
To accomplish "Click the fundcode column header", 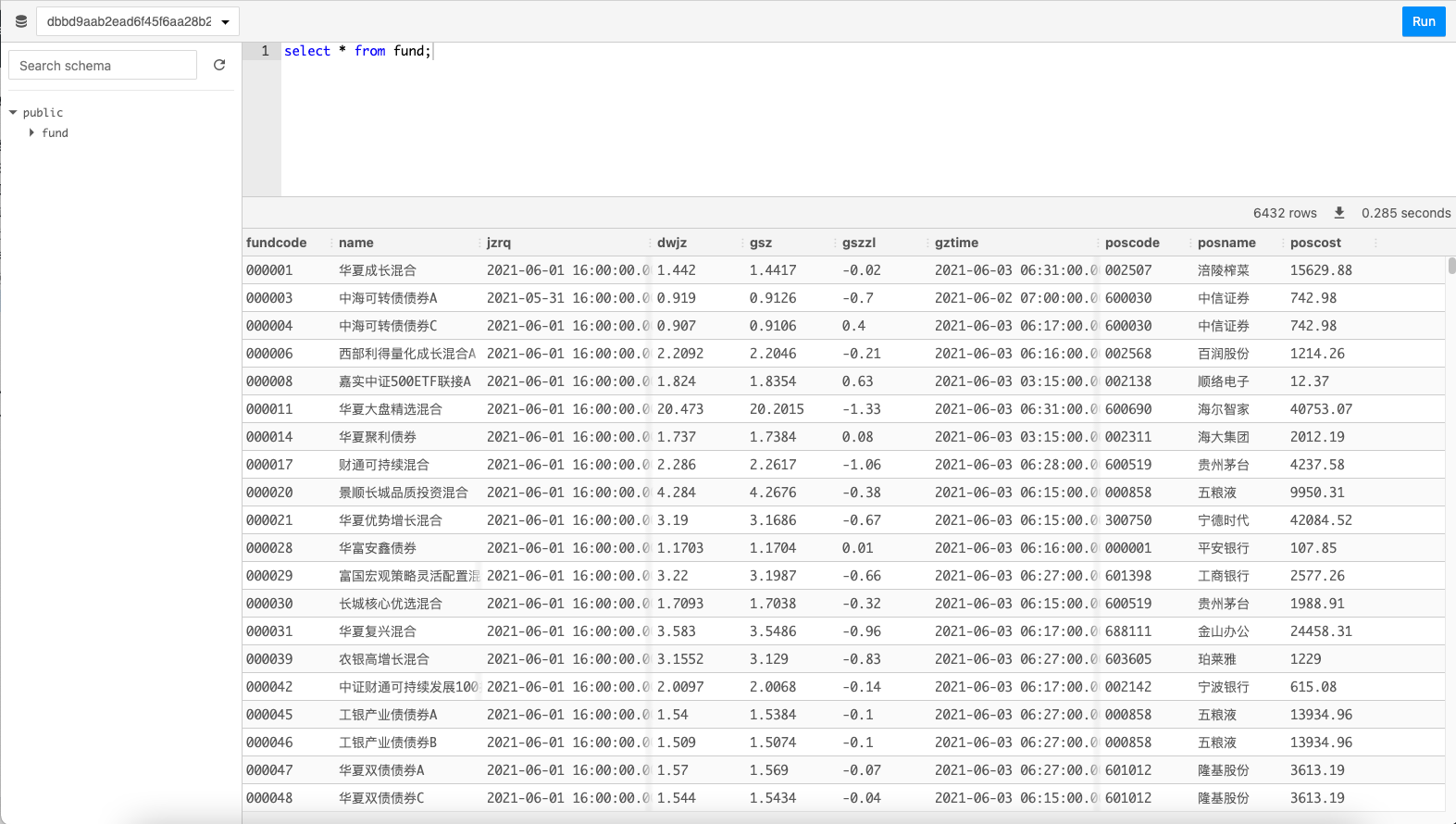I will (277, 243).
